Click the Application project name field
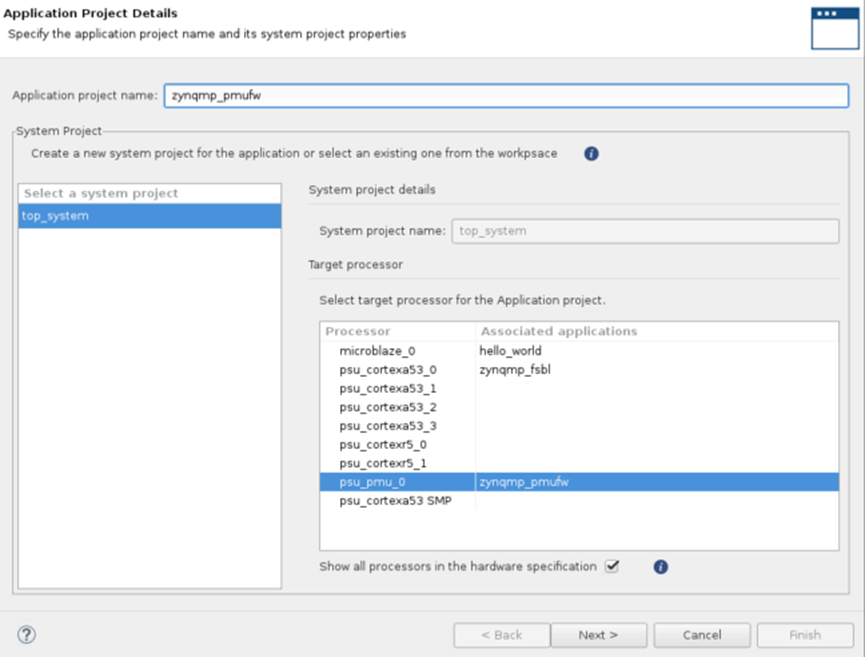The height and width of the screenshot is (657, 865). pos(505,95)
